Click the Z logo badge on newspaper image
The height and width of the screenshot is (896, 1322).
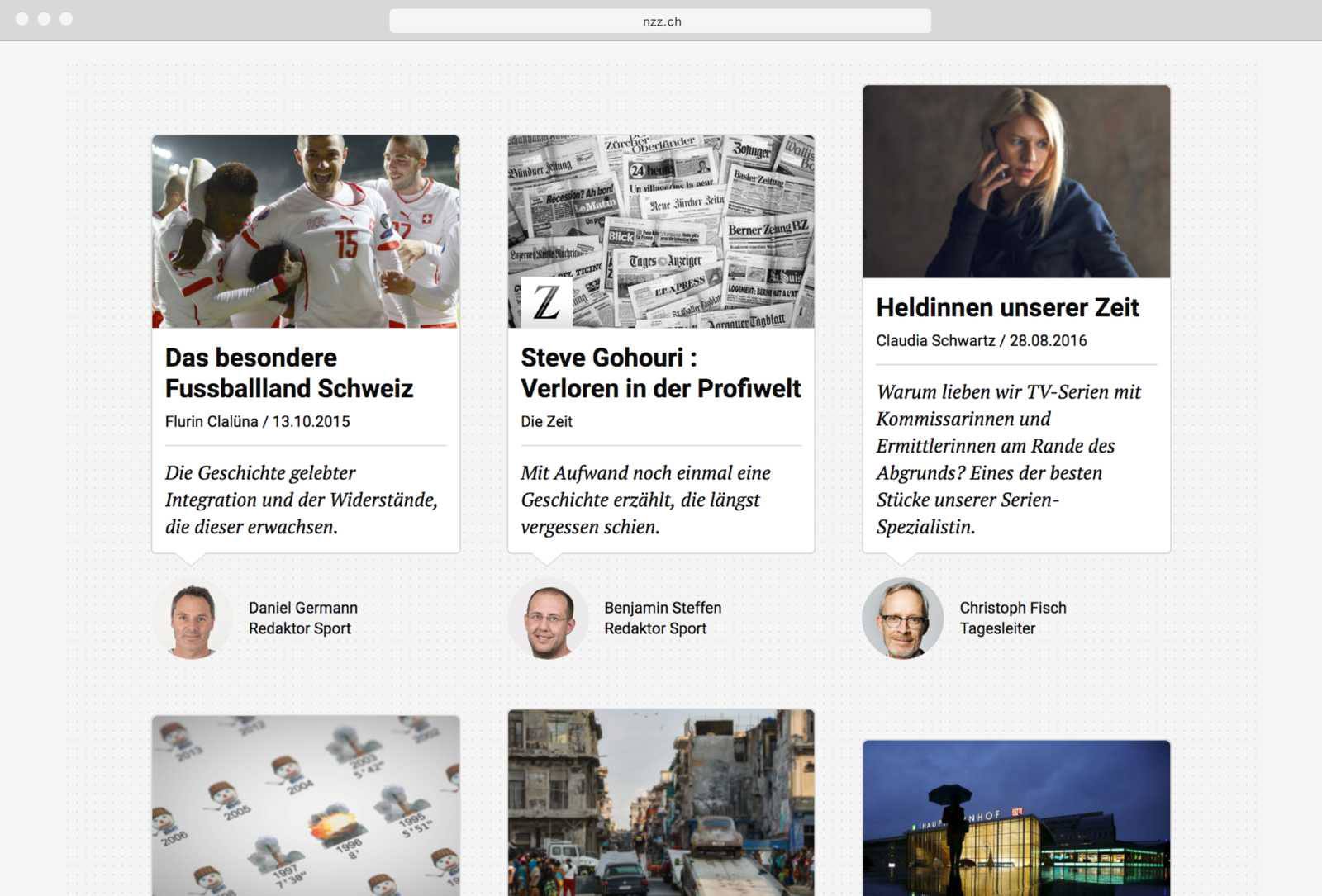(546, 302)
